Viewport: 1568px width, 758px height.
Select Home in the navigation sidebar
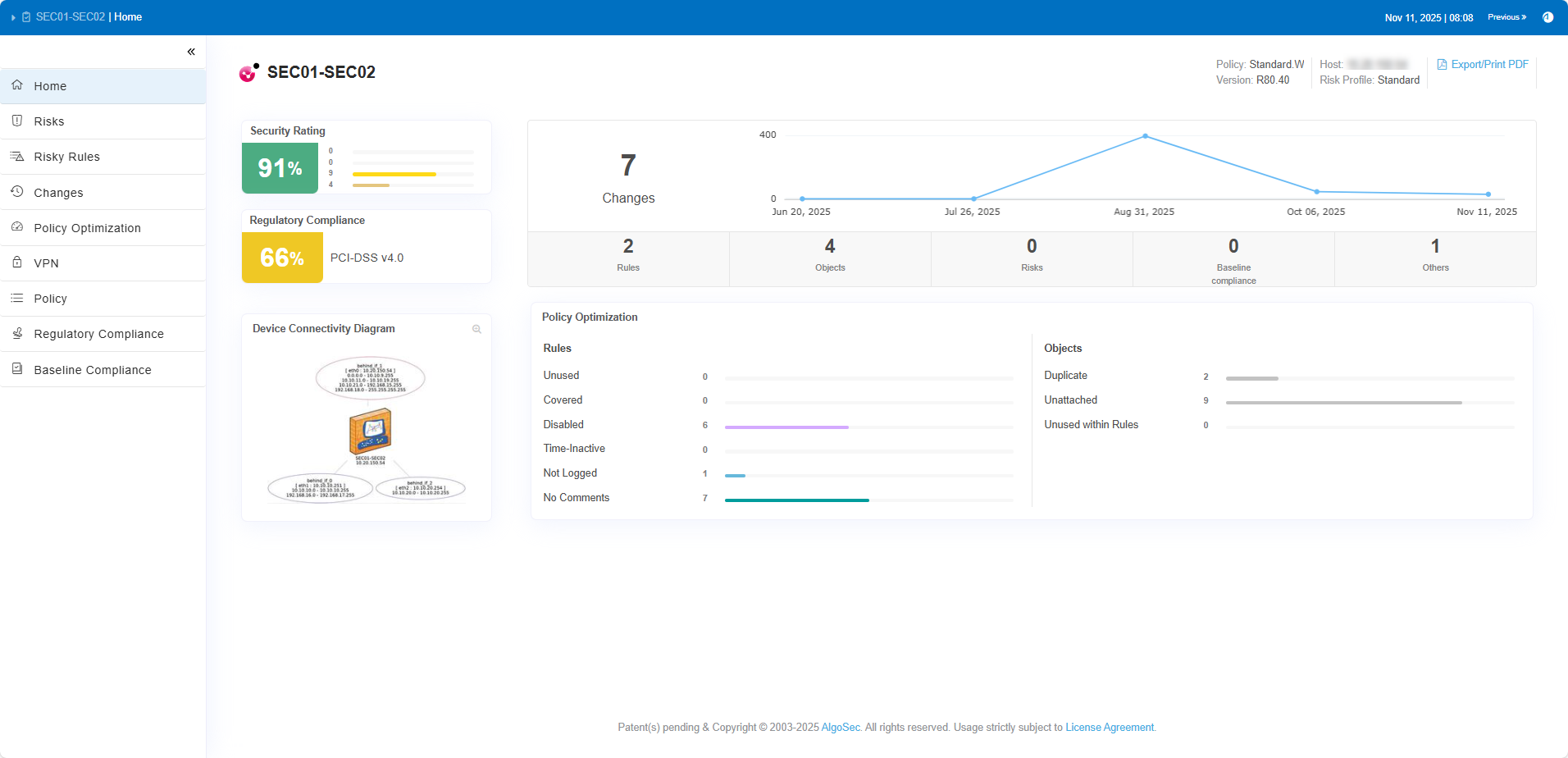pos(50,86)
